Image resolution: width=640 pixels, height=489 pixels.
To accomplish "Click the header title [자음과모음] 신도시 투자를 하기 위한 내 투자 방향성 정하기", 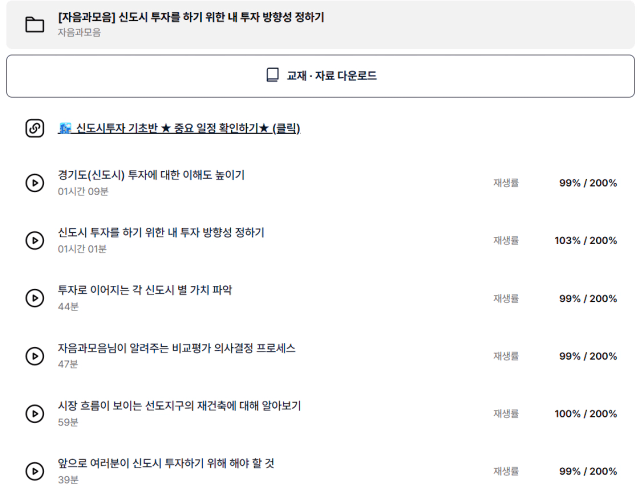I will tap(191, 17).
